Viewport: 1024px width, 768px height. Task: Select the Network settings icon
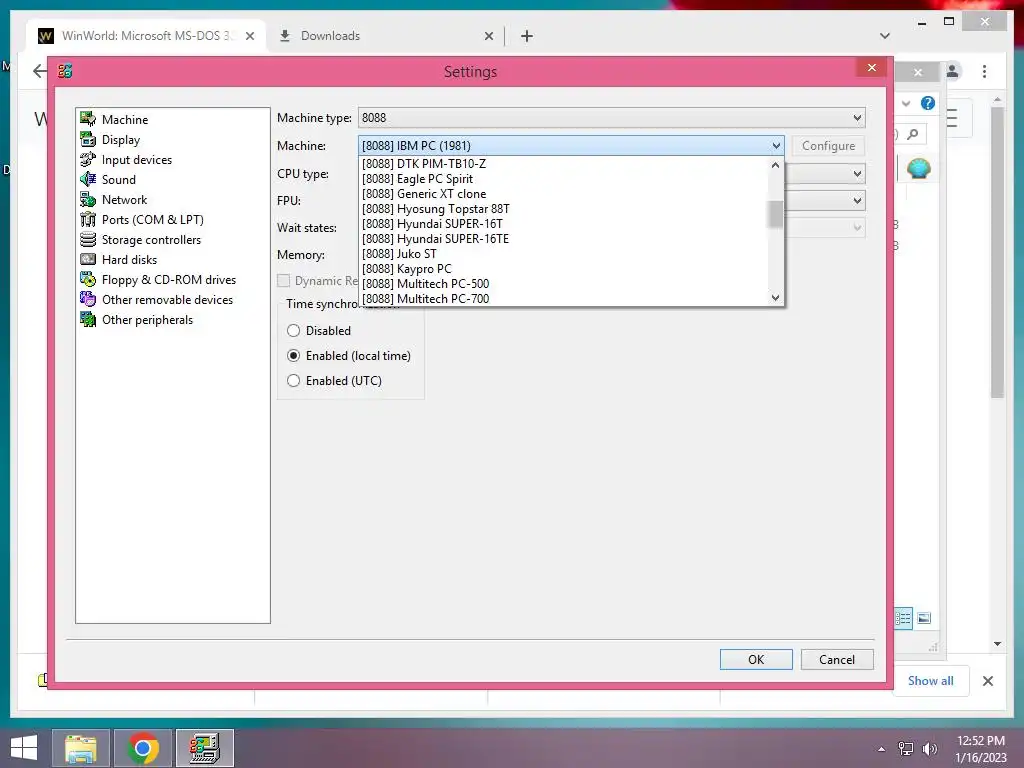[x=88, y=199]
